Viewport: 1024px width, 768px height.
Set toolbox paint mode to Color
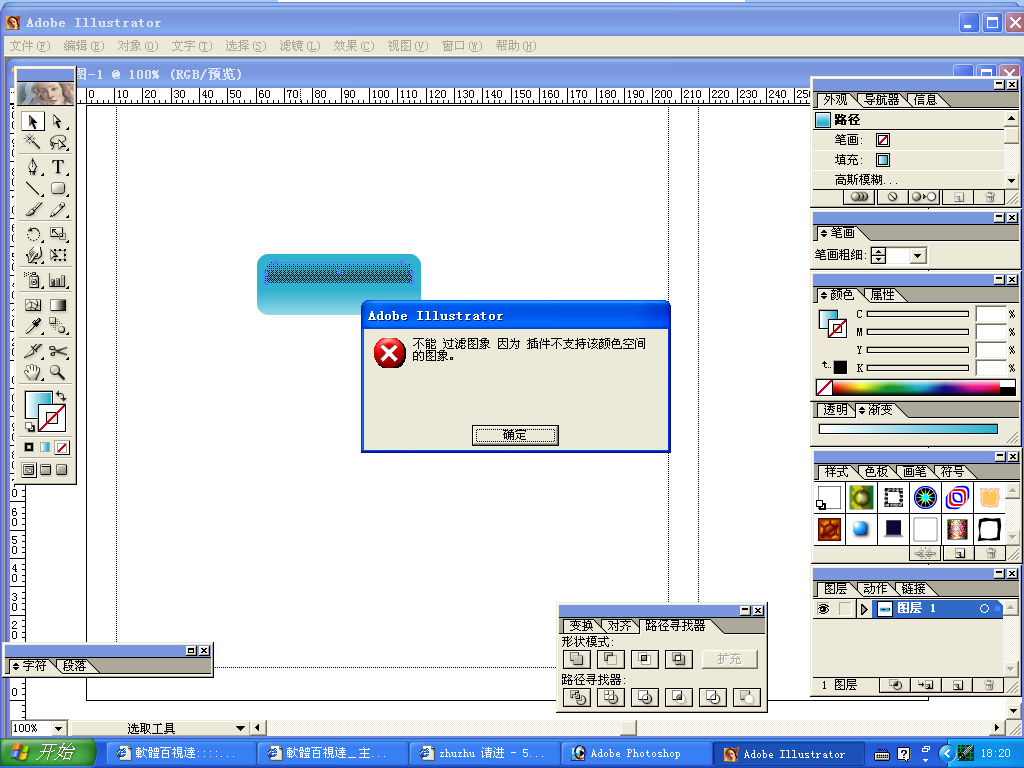pyautogui.click(x=29, y=447)
